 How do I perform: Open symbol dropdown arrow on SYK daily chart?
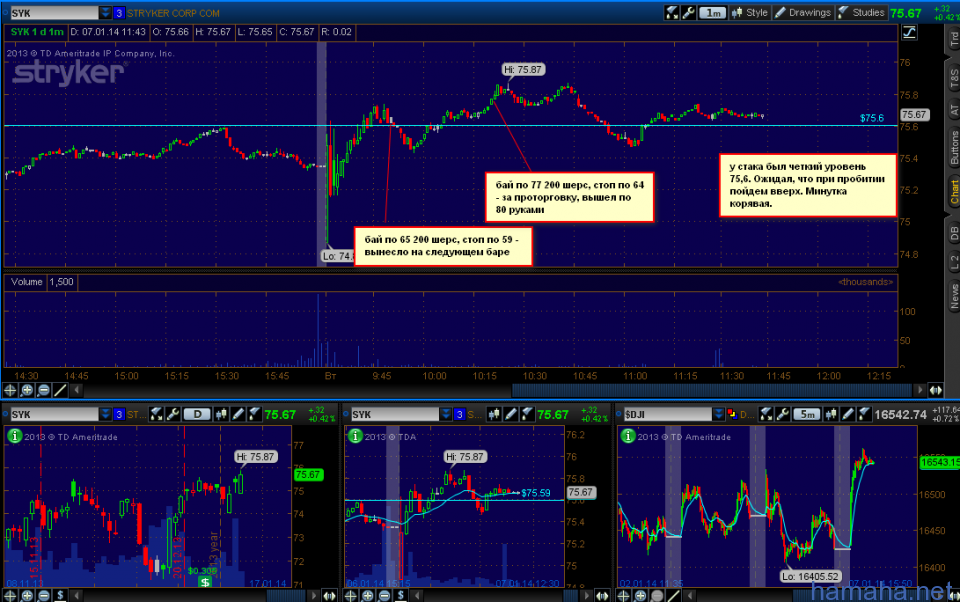[x=105, y=415]
